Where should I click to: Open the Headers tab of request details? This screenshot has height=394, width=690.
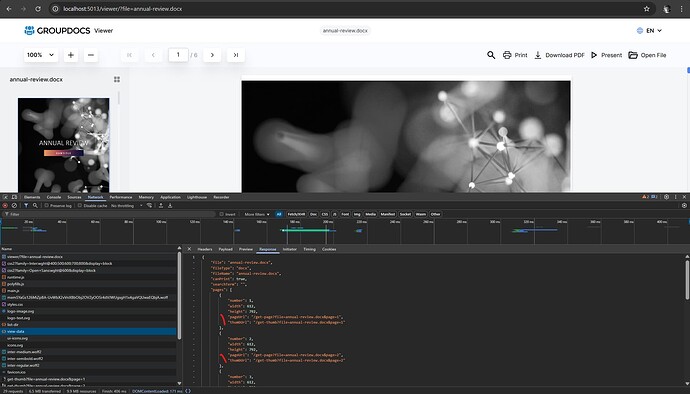(x=205, y=249)
